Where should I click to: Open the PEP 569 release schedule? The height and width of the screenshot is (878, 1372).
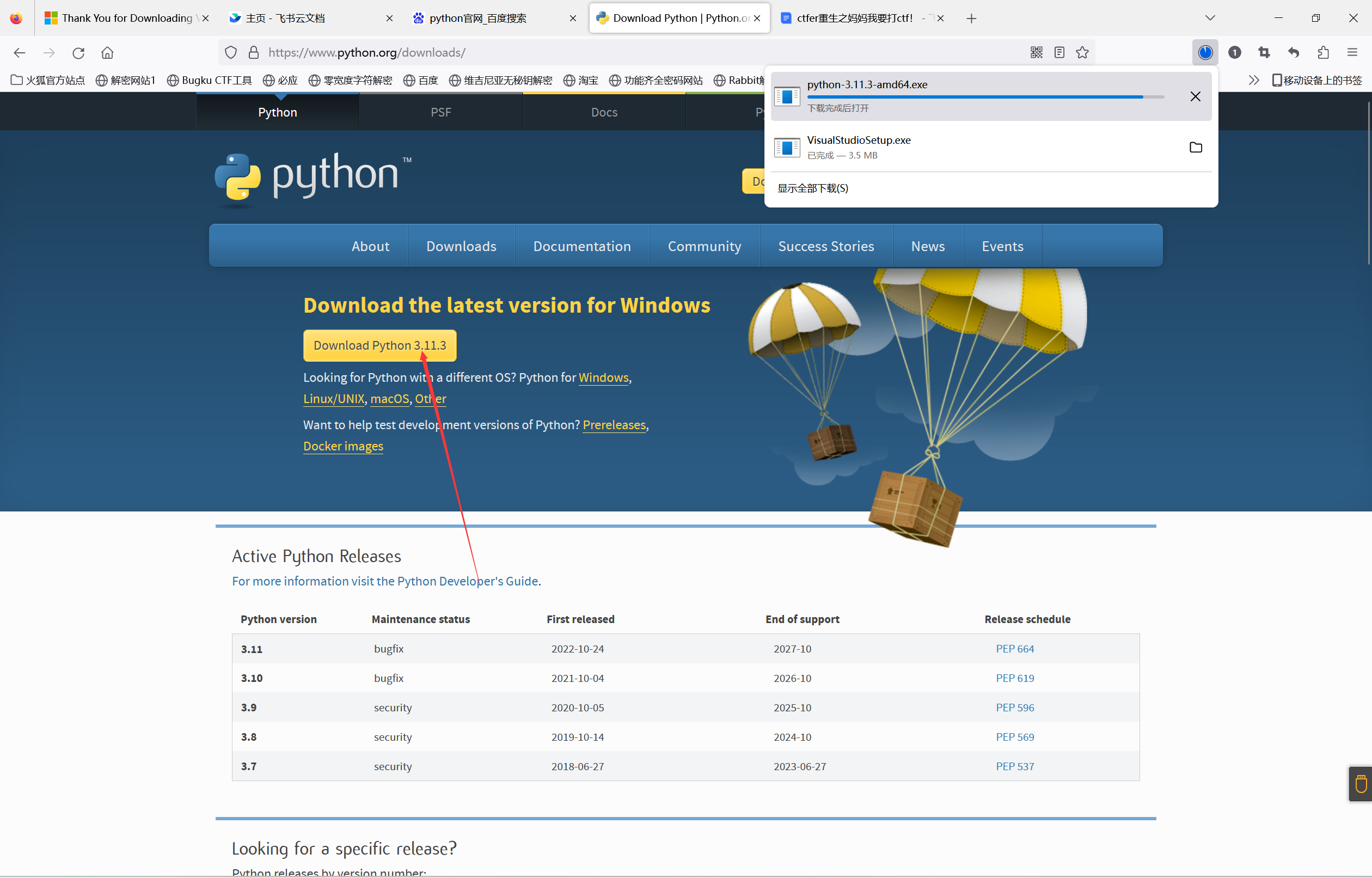click(1015, 736)
